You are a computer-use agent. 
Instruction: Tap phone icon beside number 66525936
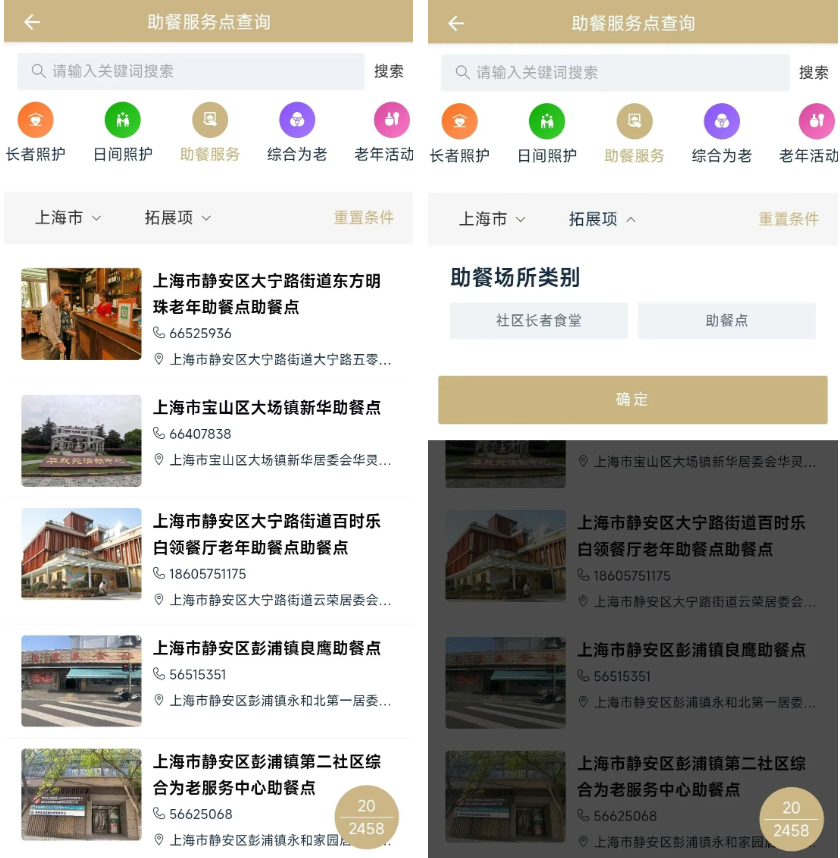coord(159,333)
